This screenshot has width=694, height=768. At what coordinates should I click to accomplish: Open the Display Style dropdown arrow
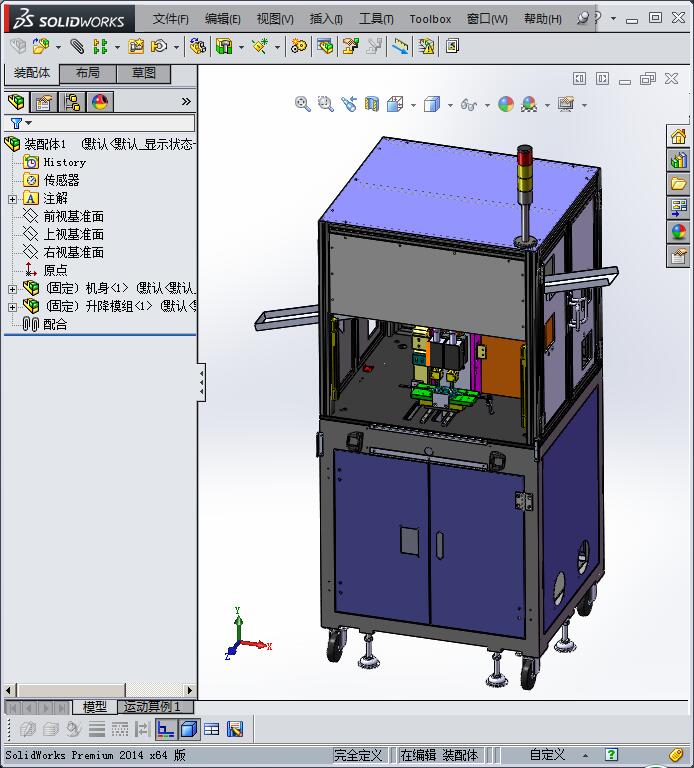point(450,105)
